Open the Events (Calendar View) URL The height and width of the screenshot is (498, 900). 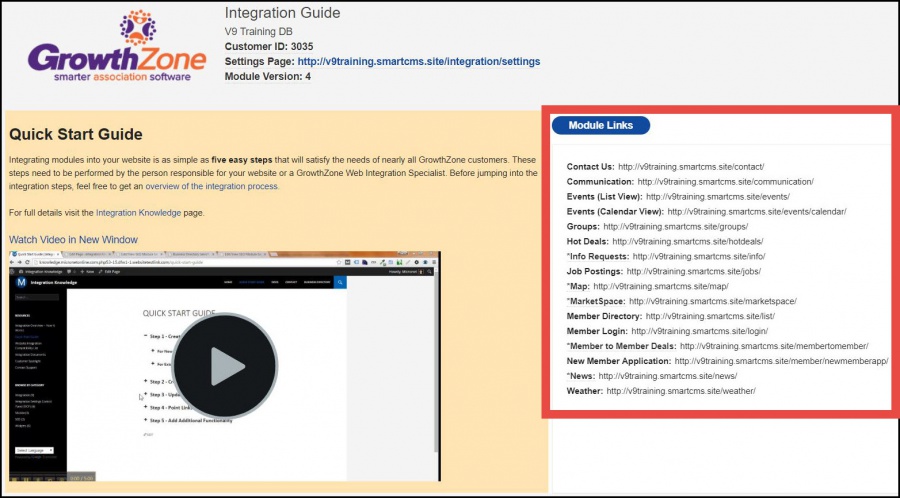click(757, 212)
